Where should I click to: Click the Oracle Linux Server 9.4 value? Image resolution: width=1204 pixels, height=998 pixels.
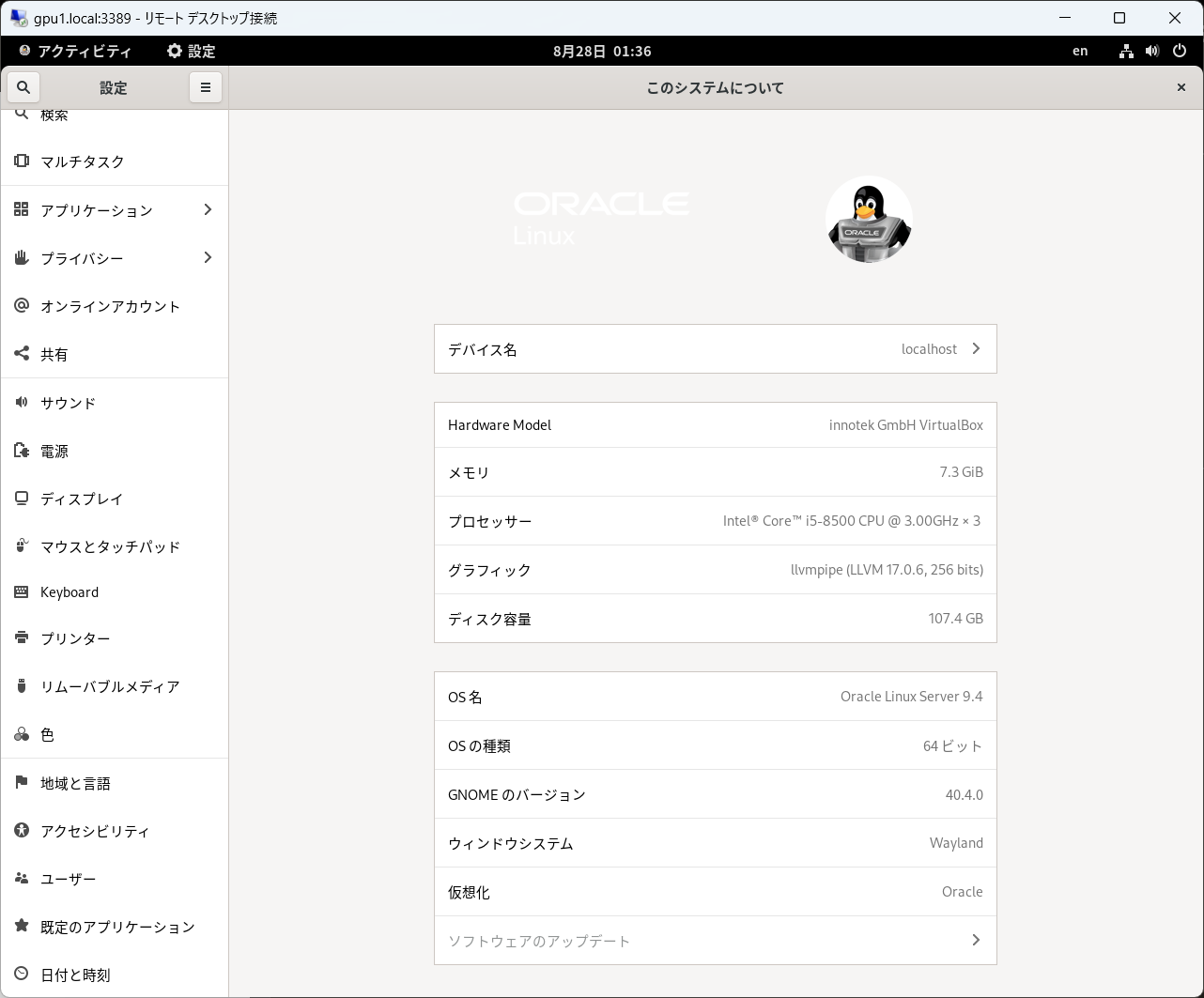[911, 696]
